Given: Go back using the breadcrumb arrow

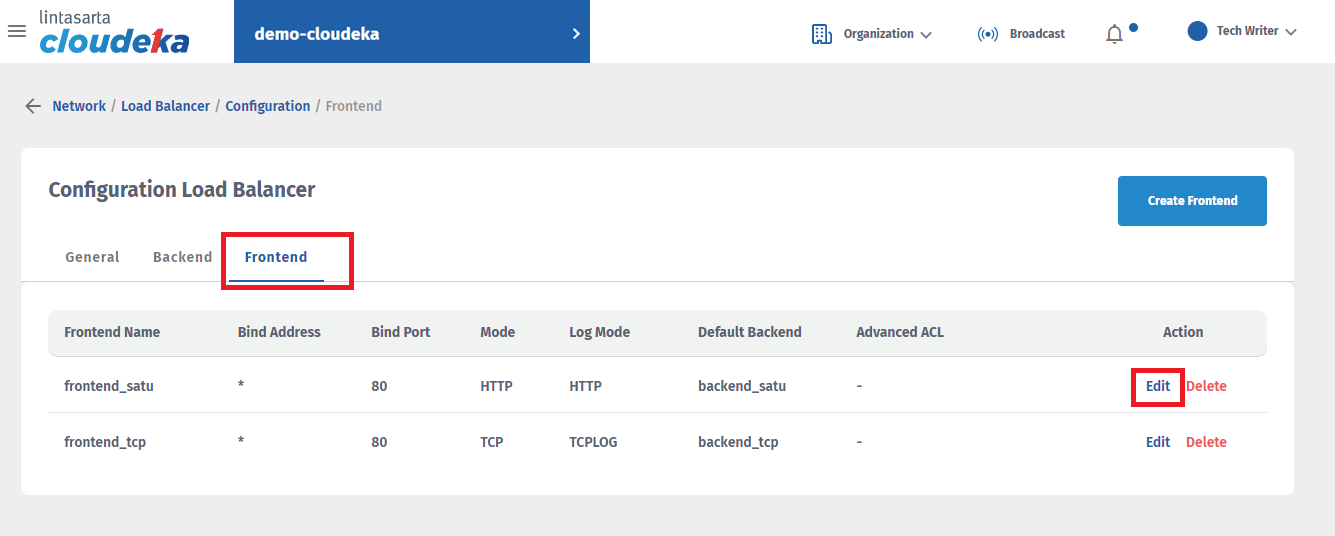Looking at the screenshot, I should [33, 106].
